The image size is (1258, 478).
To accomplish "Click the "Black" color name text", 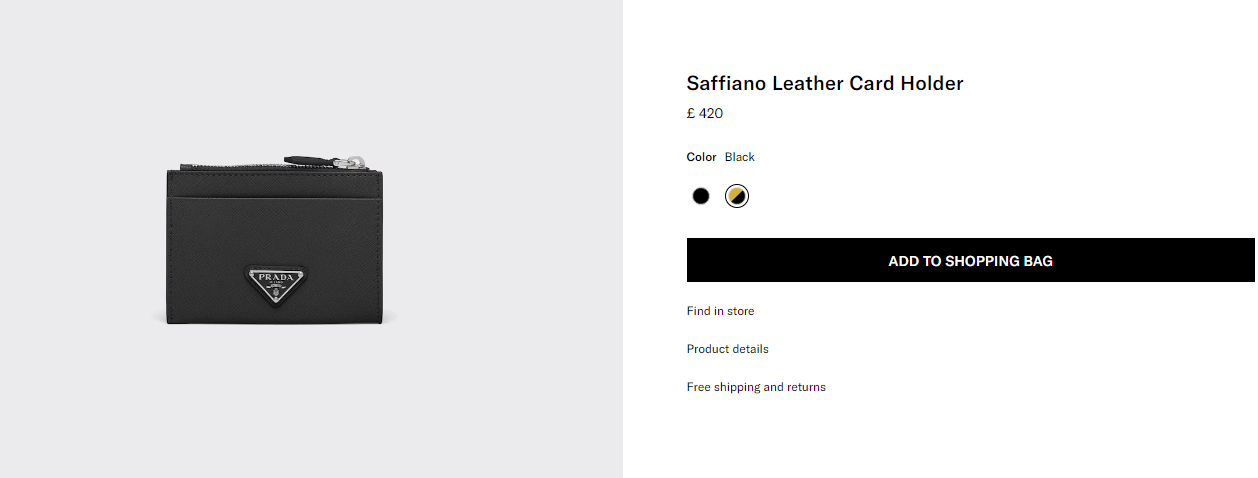I will point(740,157).
